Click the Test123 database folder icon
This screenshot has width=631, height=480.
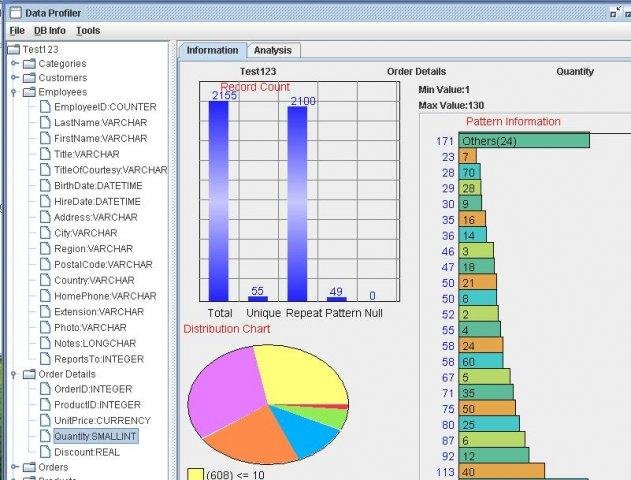tap(14, 50)
